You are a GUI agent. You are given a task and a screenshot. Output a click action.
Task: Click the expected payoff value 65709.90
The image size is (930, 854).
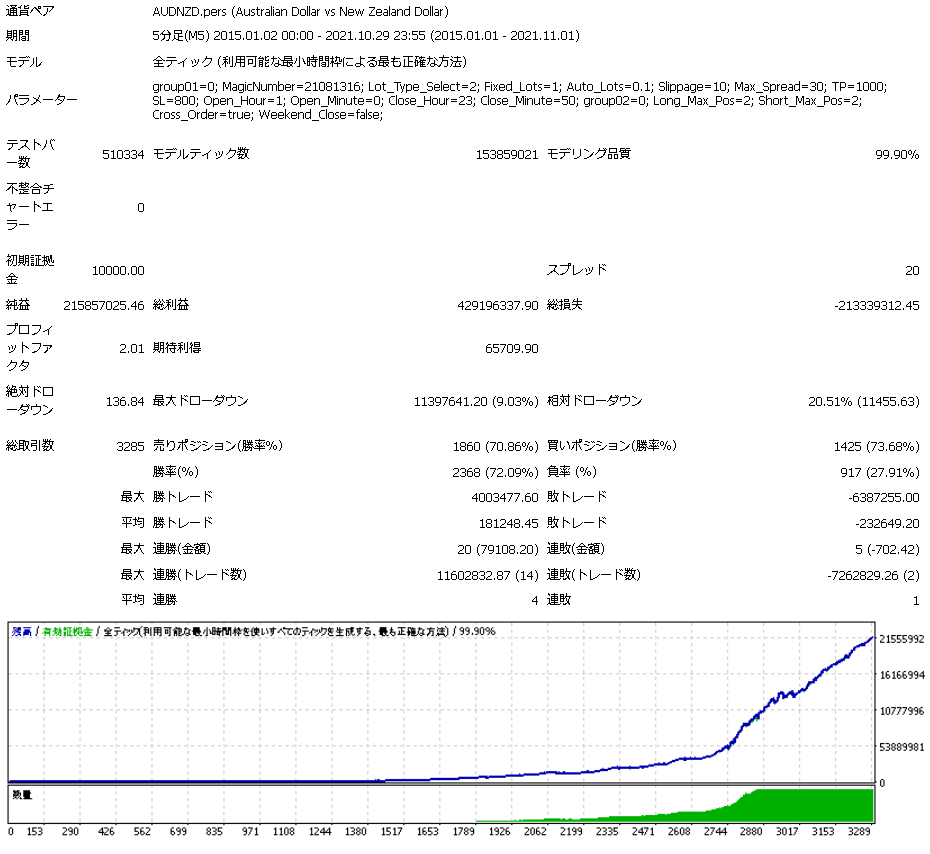point(511,349)
